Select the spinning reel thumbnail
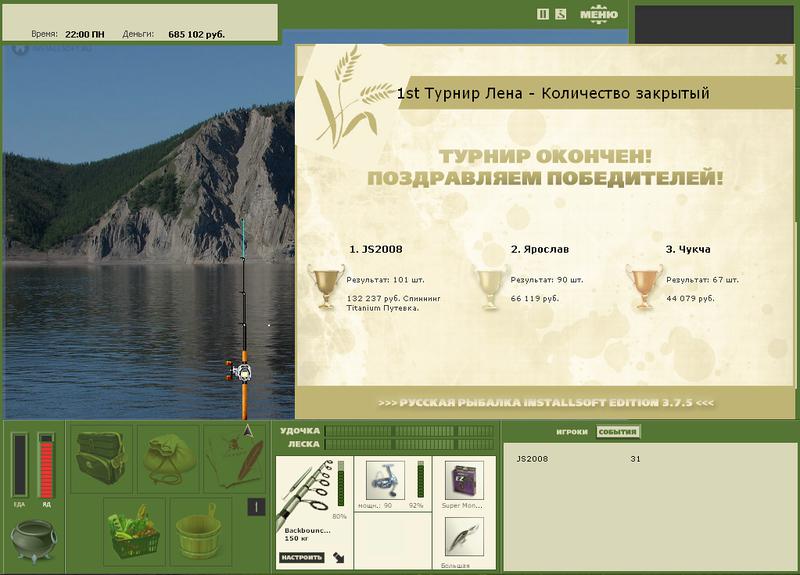 pyautogui.click(x=385, y=480)
